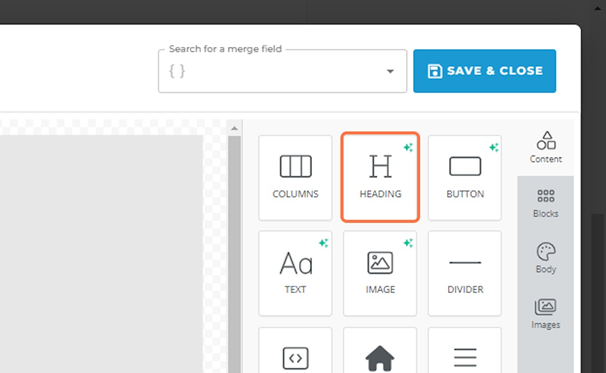Switch to the Blocks tab
Screen dimensions: 606x373
coord(546,203)
